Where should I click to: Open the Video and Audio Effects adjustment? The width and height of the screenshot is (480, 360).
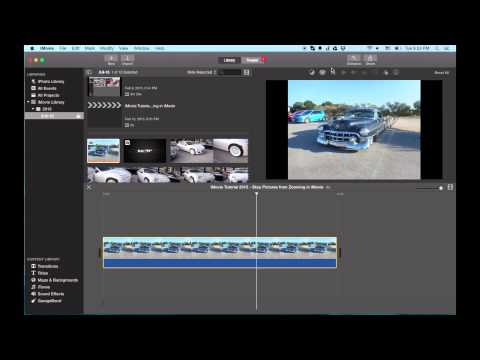click(386, 72)
